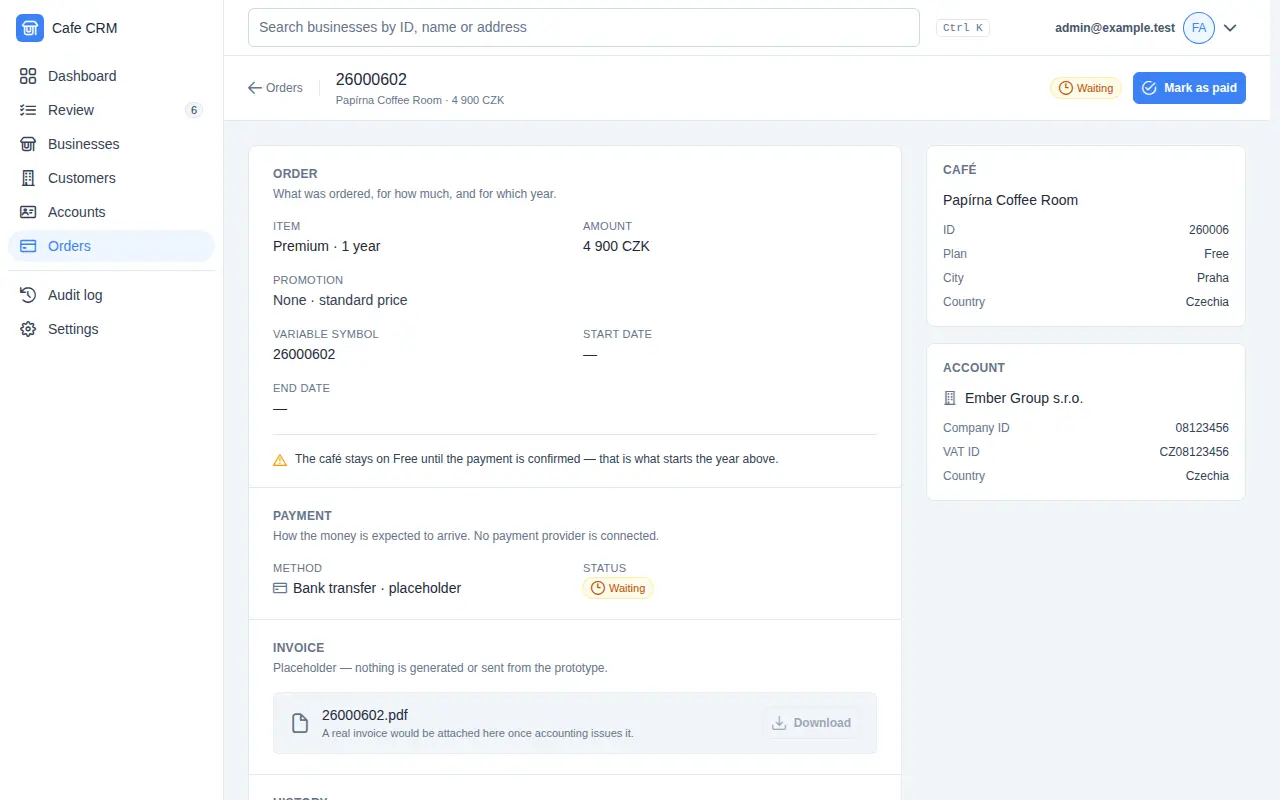Click the Review count badge 6
This screenshot has height=800, width=1280.
tap(194, 110)
